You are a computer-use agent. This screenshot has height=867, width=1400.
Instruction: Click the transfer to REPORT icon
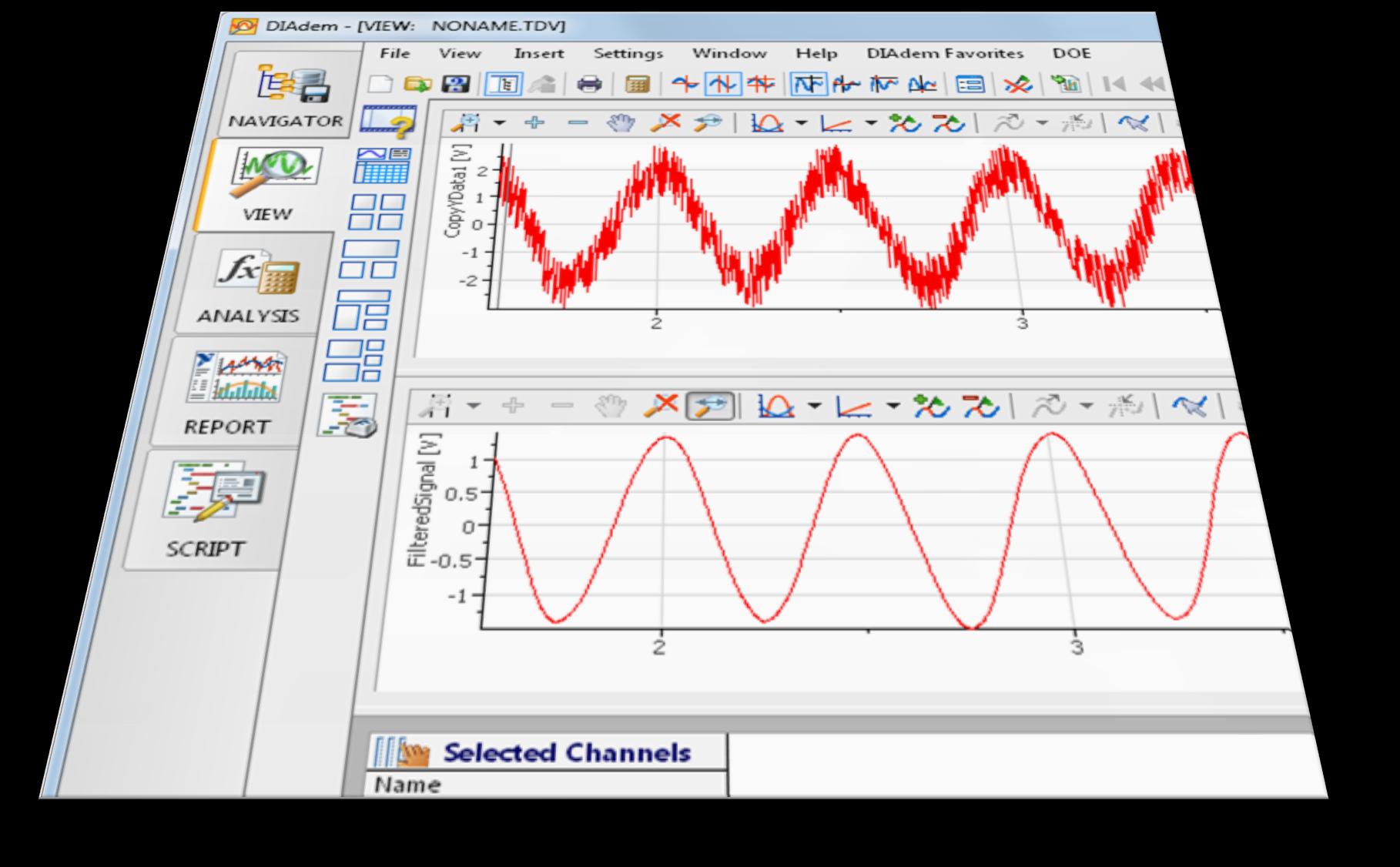tap(1067, 84)
